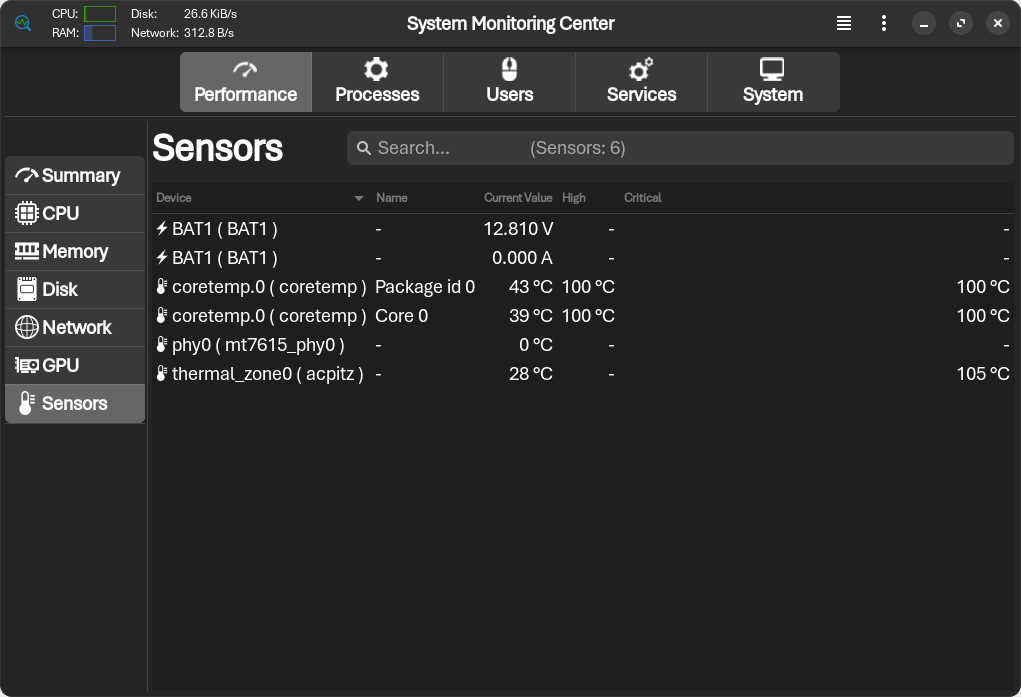View the GPU performance page
Image resolution: width=1021 pixels, height=697 pixels.
pyautogui.click(x=75, y=366)
